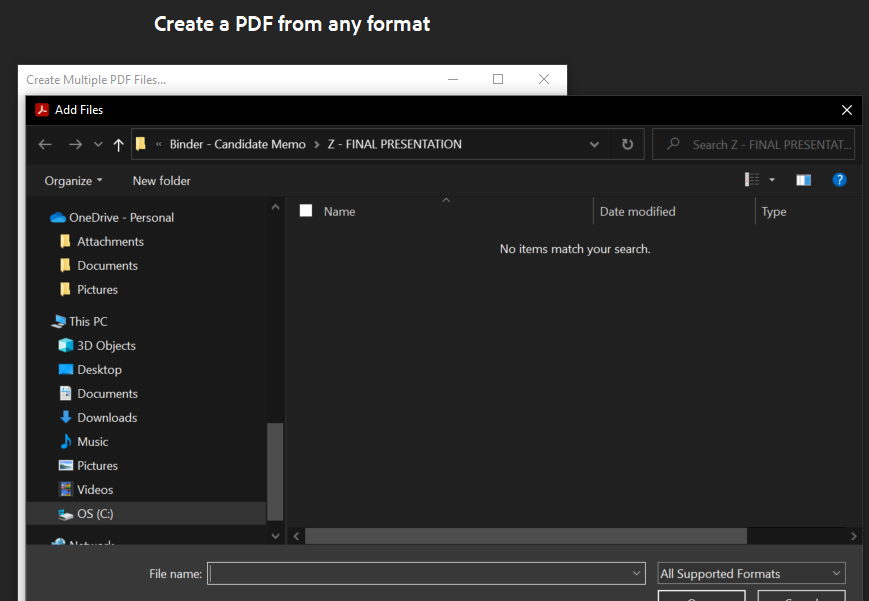Screen dimensions: 869x601
Task: Toggle the preview pane icon
Action: click(803, 180)
